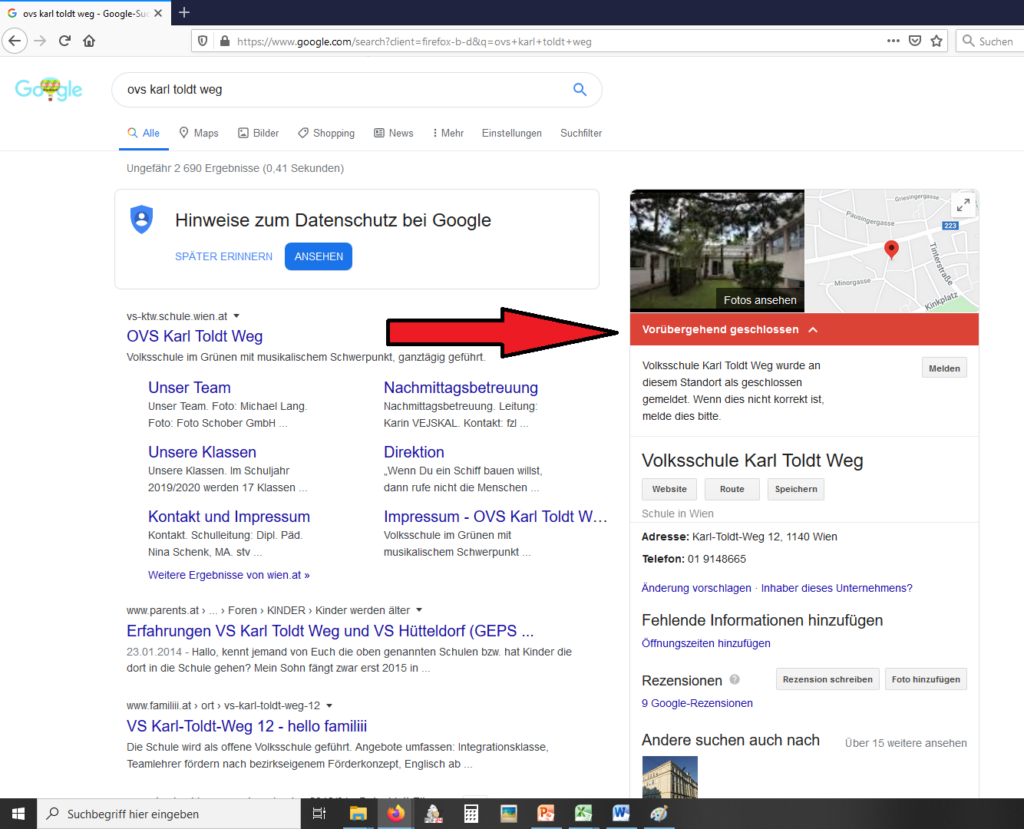Go to the Firefox home page
The height and width of the screenshot is (829, 1024).
pos(89,41)
